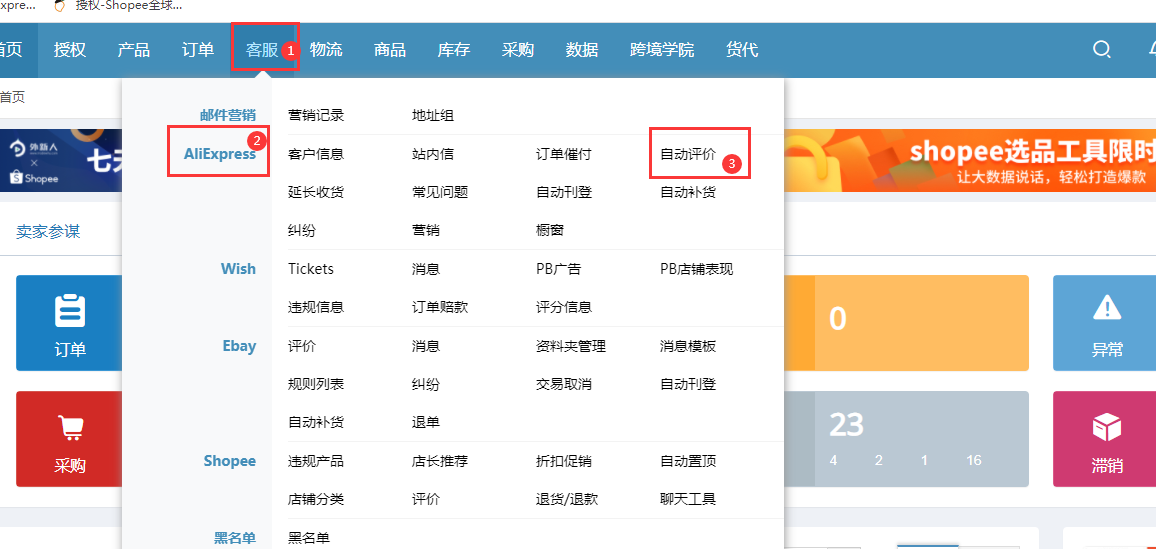Open the 物流 navbar menu
The height and width of the screenshot is (549, 1156).
pyautogui.click(x=326, y=50)
